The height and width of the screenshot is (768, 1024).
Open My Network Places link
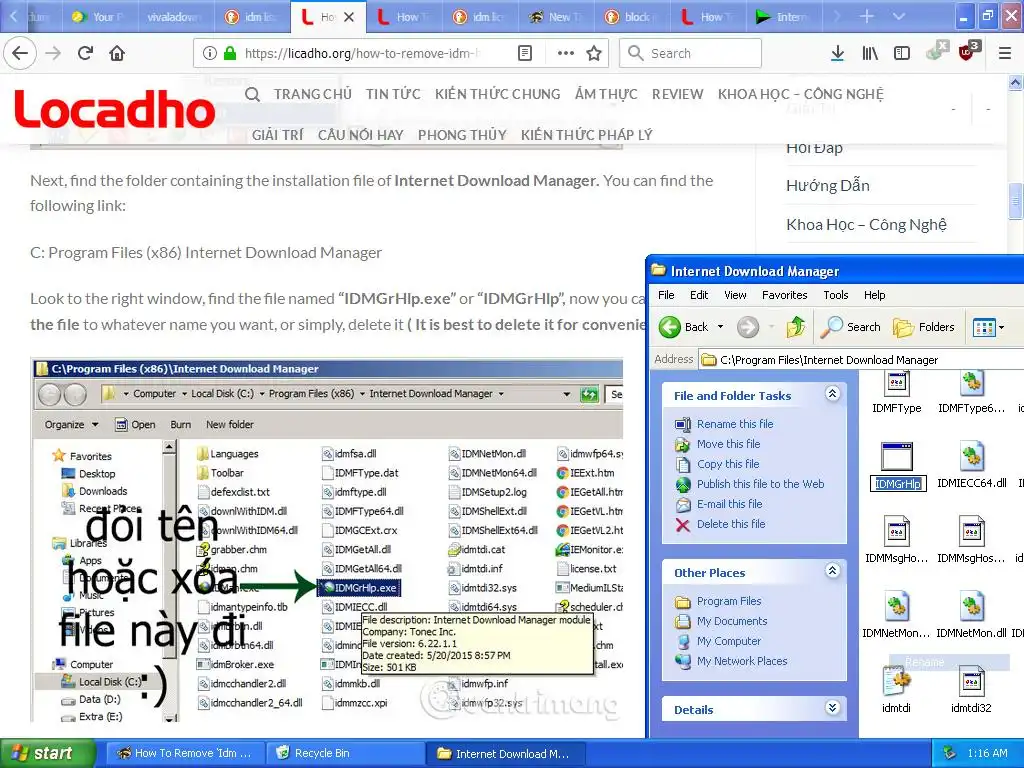pyautogui.click(x=742, y=661)
